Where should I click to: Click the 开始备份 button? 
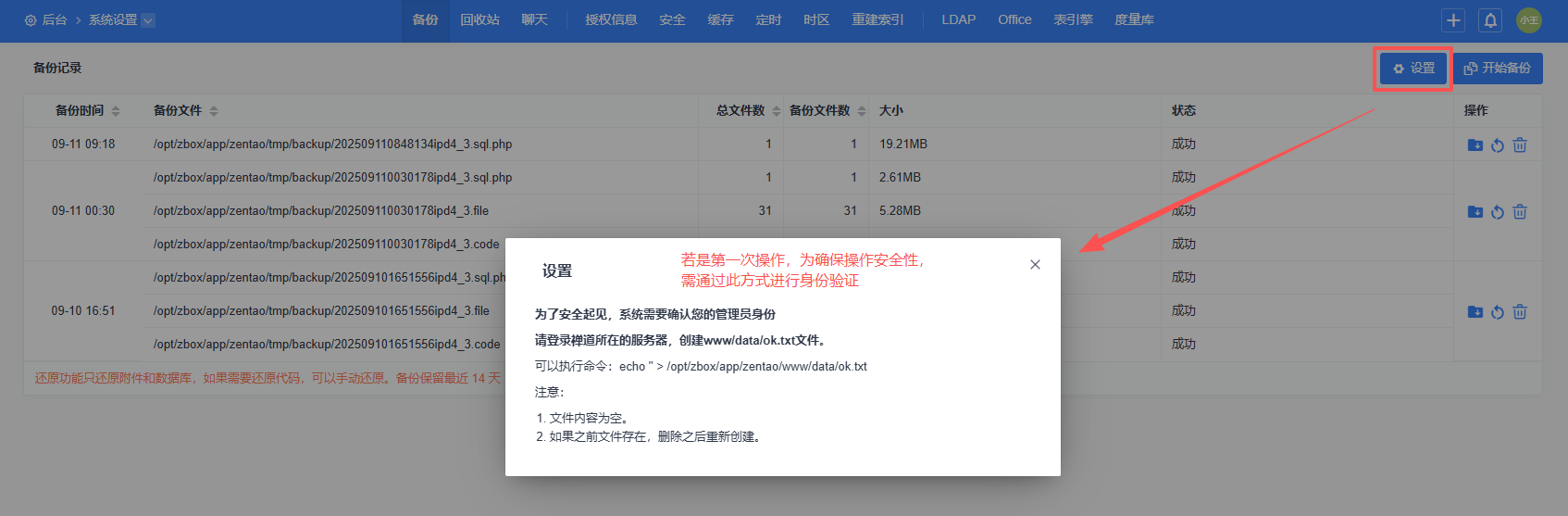1498,69
